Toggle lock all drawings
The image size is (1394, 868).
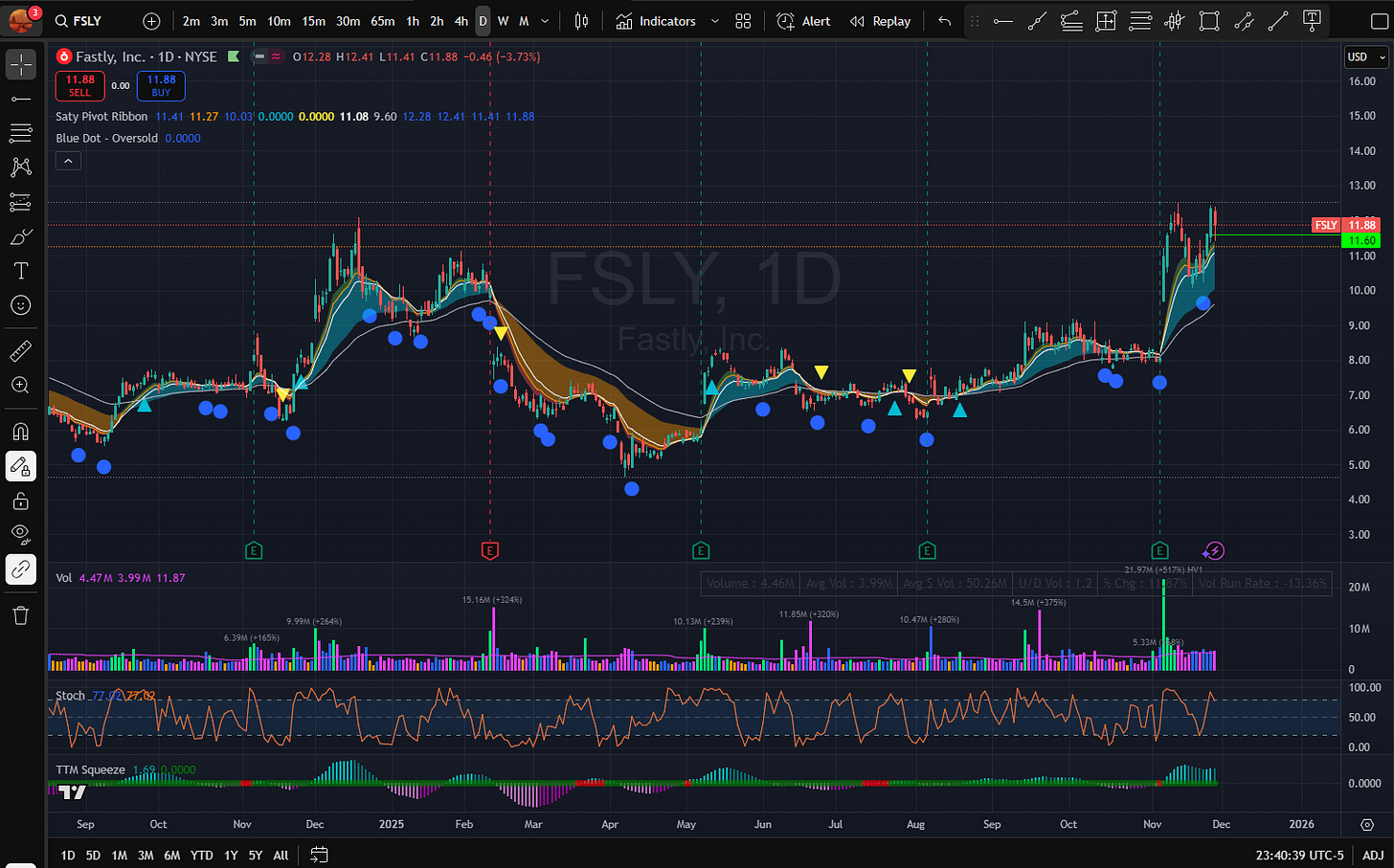pyautogui.click(x=21, y=501)
